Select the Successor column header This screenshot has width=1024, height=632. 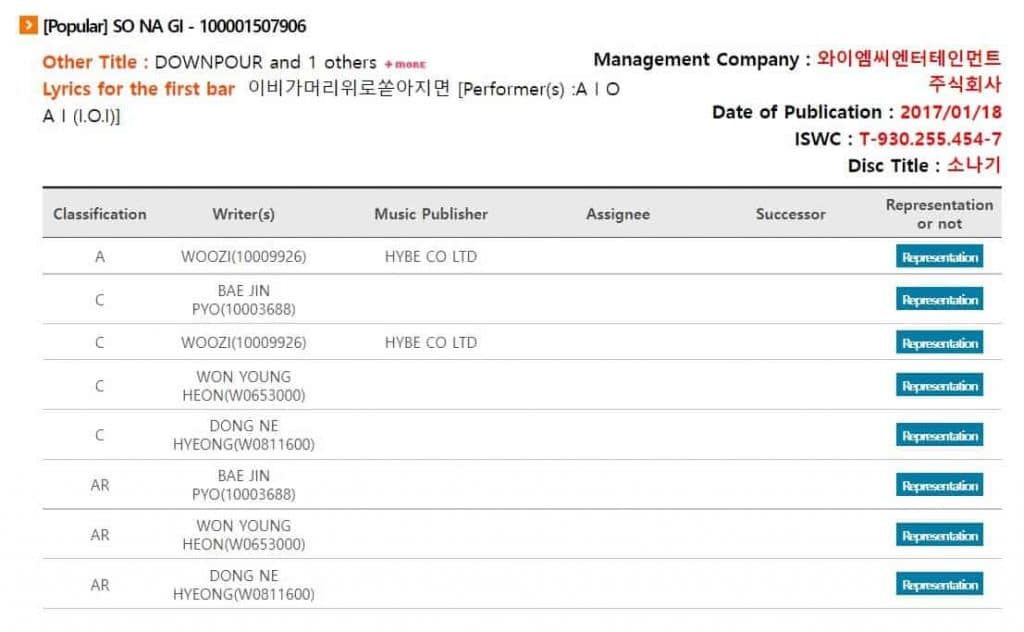791,214
